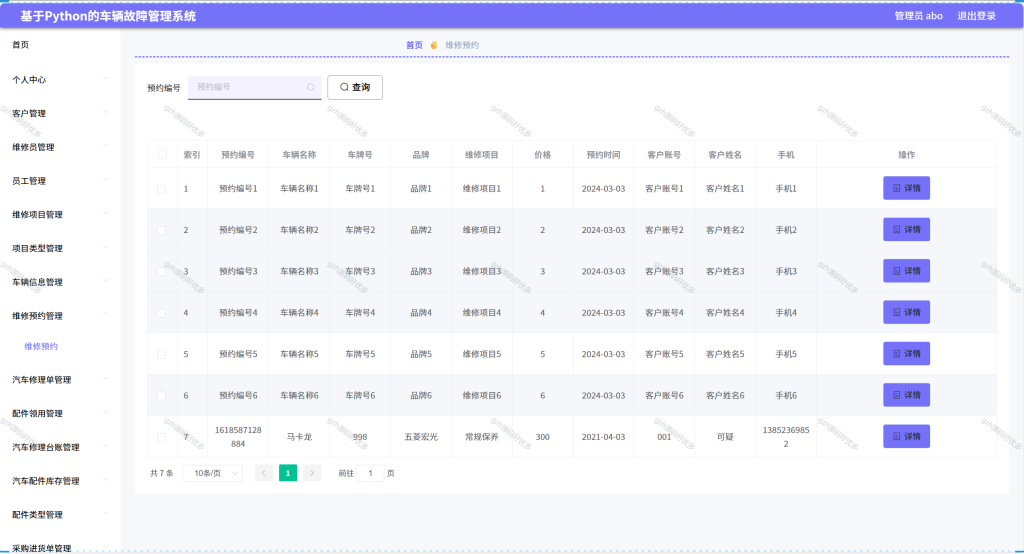Check the row for 预约编号4
The width and height of the screenshot is (1024, 554).
pyautogui.click(x=161, y=313)
